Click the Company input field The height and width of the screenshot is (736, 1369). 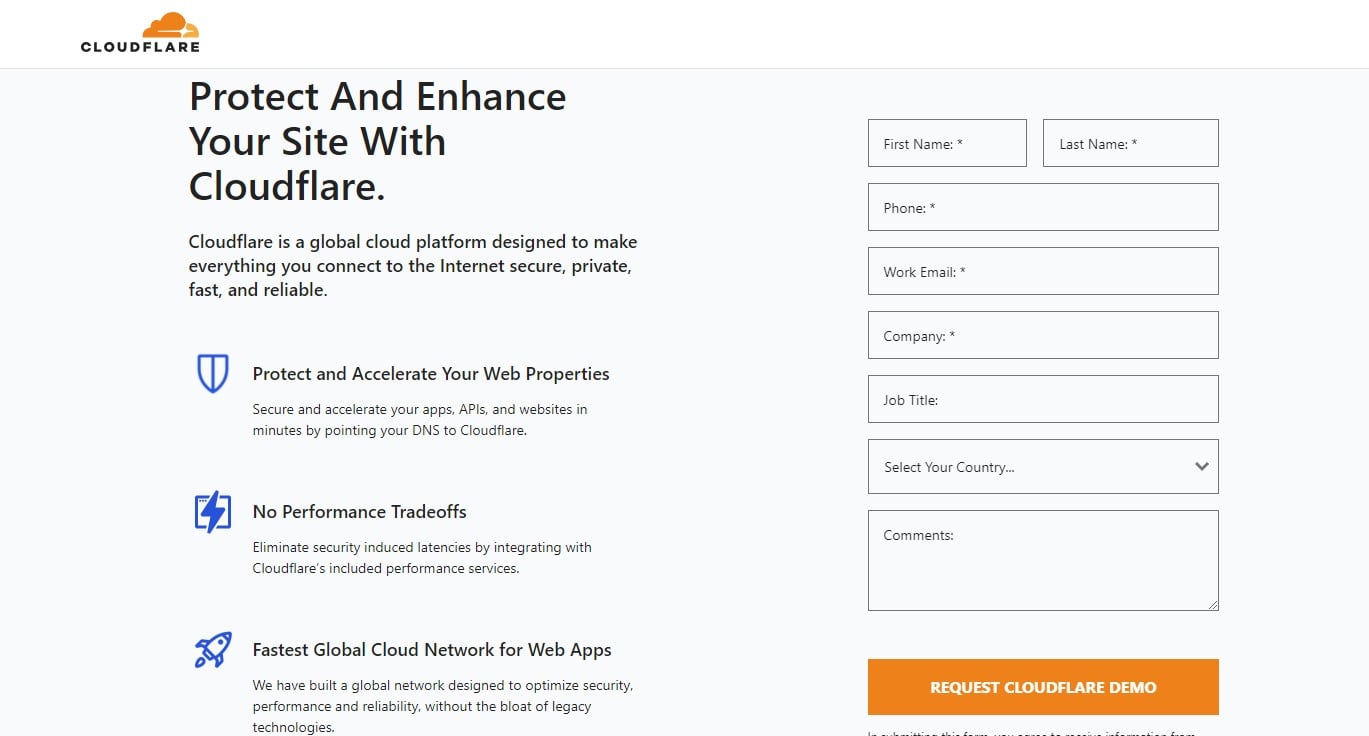point(1043,335)
